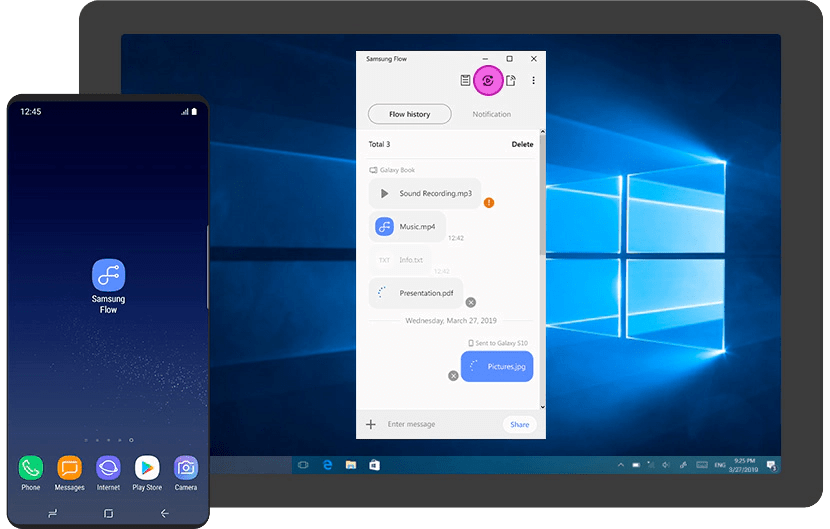Open the three-dot more options menu

coord(533,80)
